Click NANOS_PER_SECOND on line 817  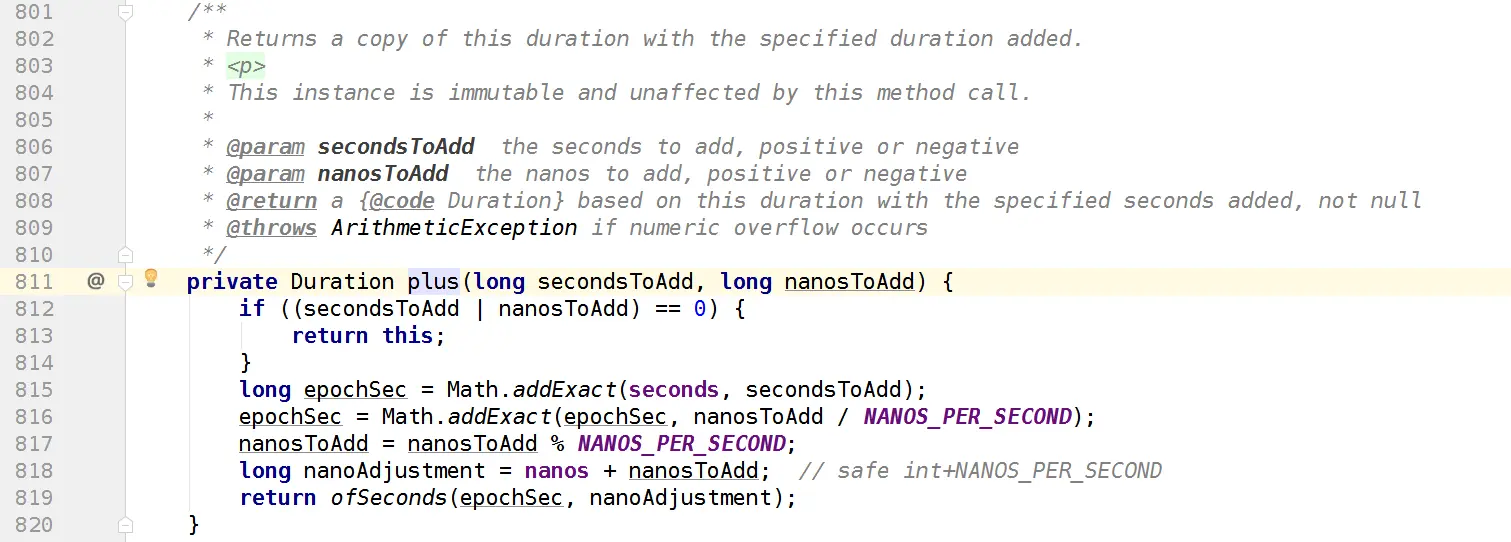pyautogui.click(x=681, y=444)
